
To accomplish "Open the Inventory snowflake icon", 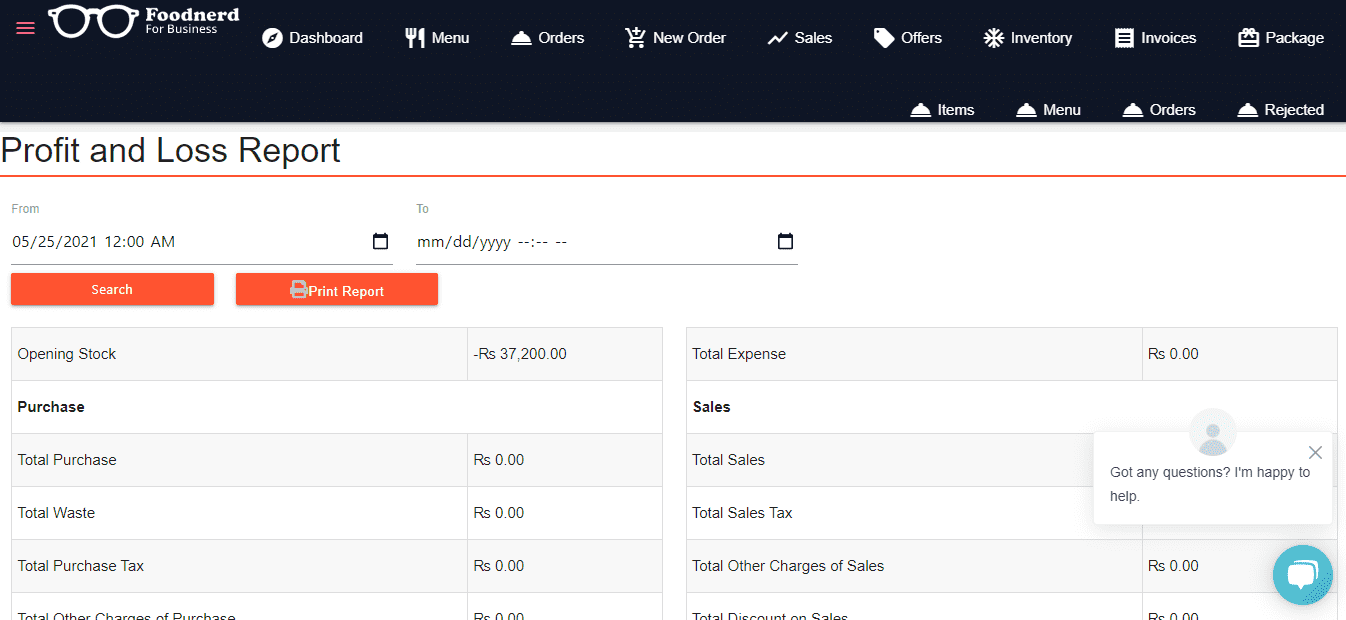I will pos(993,38).
